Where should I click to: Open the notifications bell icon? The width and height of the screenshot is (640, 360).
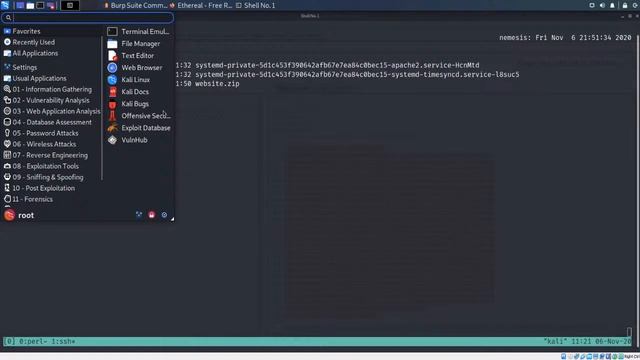click(612, 5)
